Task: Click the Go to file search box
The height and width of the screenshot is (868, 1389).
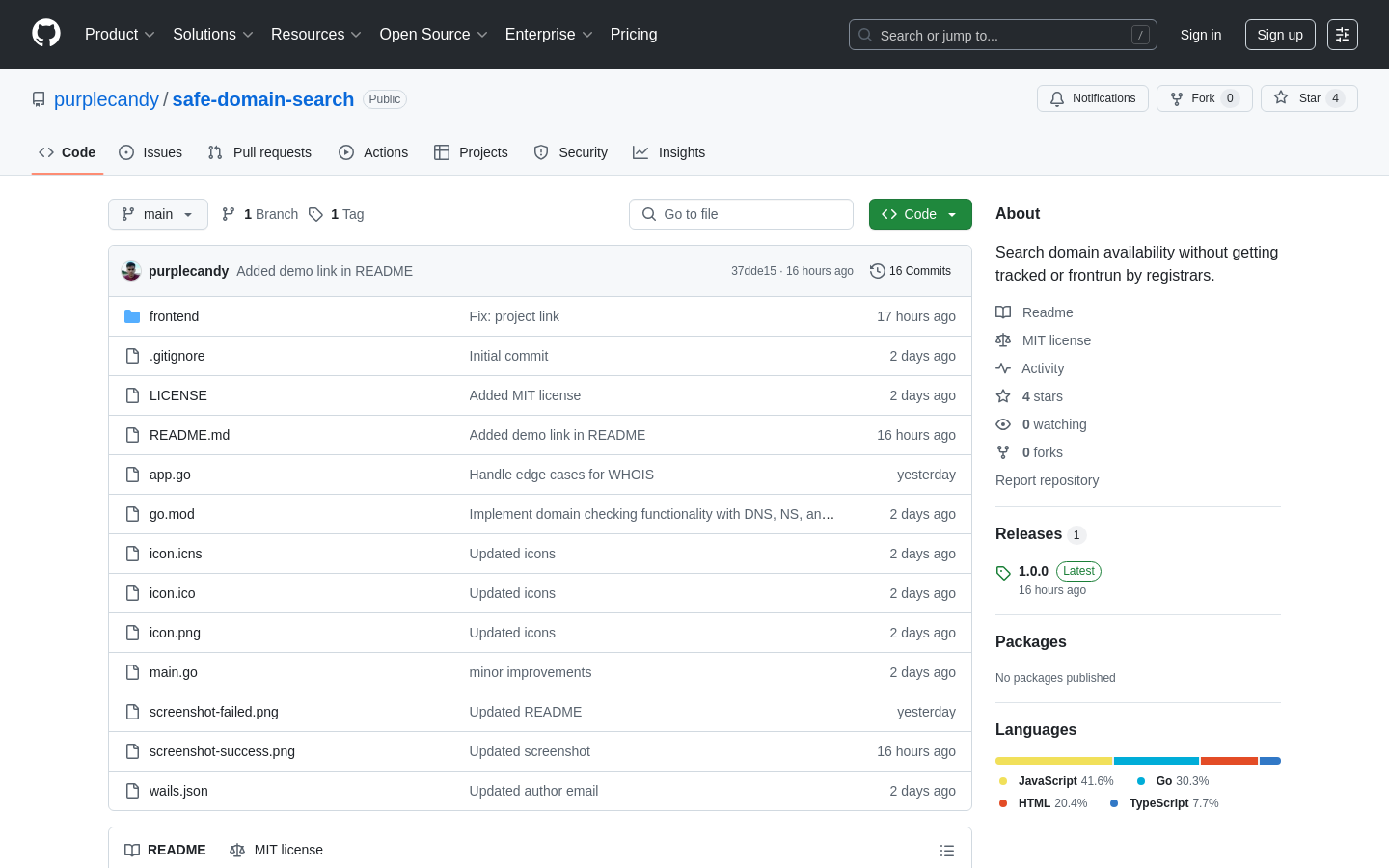Action: pos(741,214)
